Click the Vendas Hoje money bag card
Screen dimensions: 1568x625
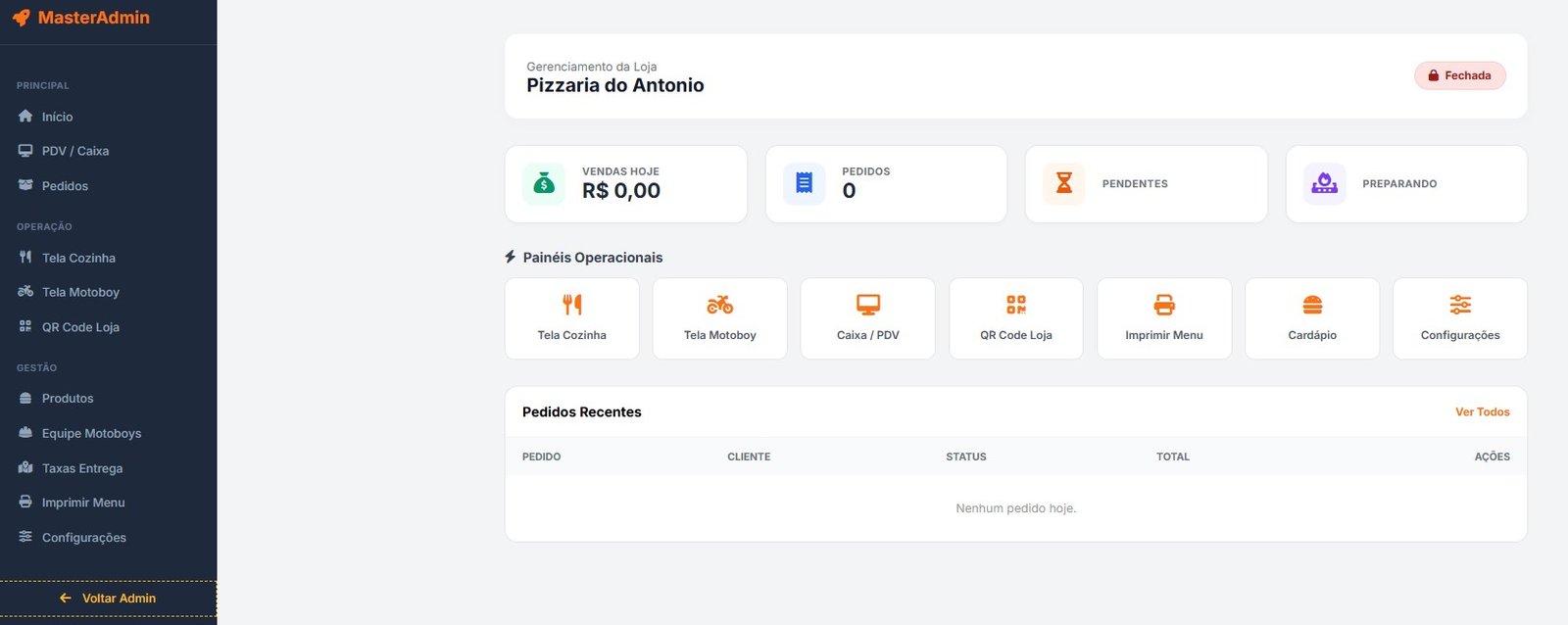click(625, 184)
